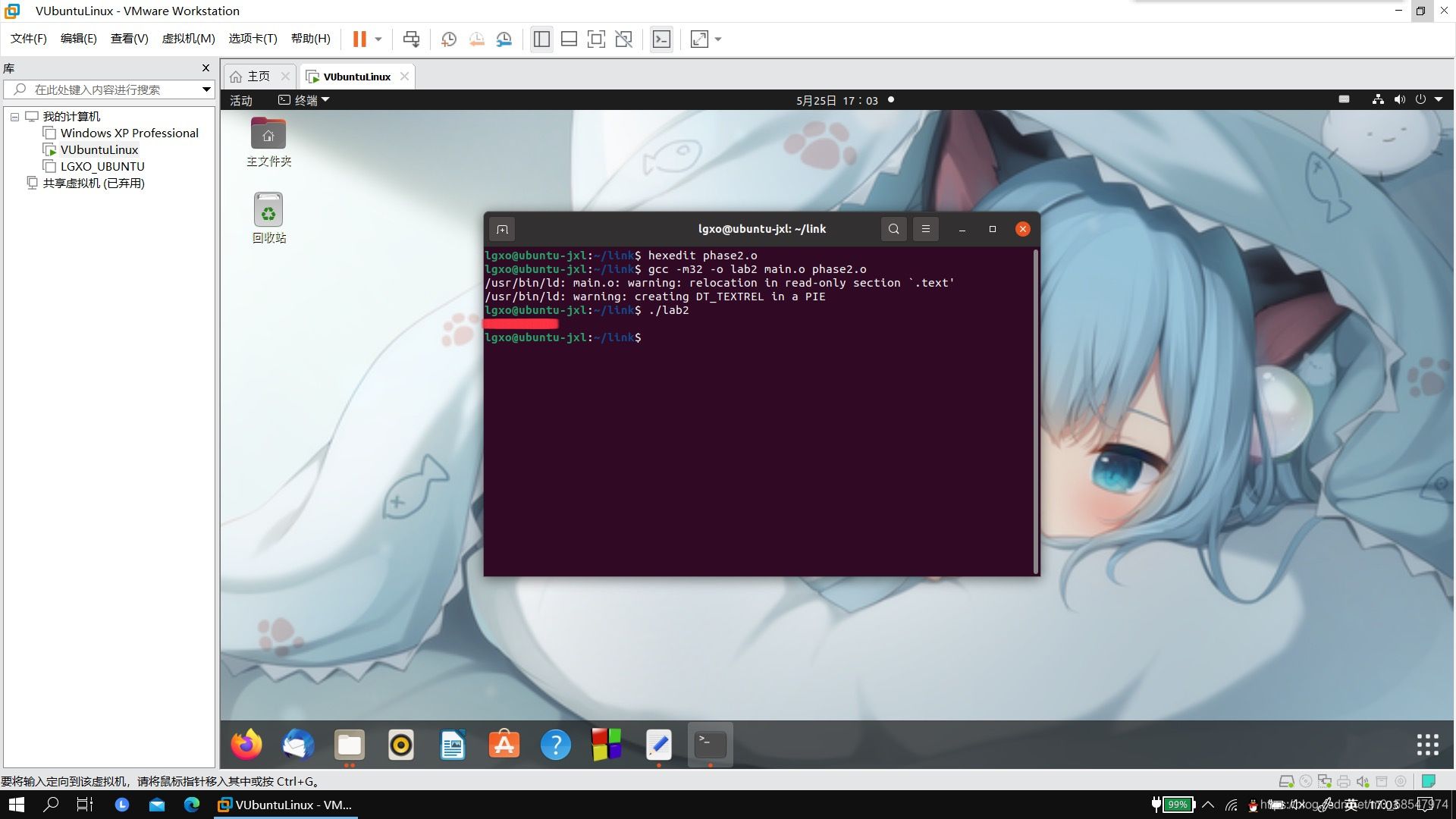Viewport: 1456px width, 819px height.
Task: Enter full screen mode
Action: (596, 39)
